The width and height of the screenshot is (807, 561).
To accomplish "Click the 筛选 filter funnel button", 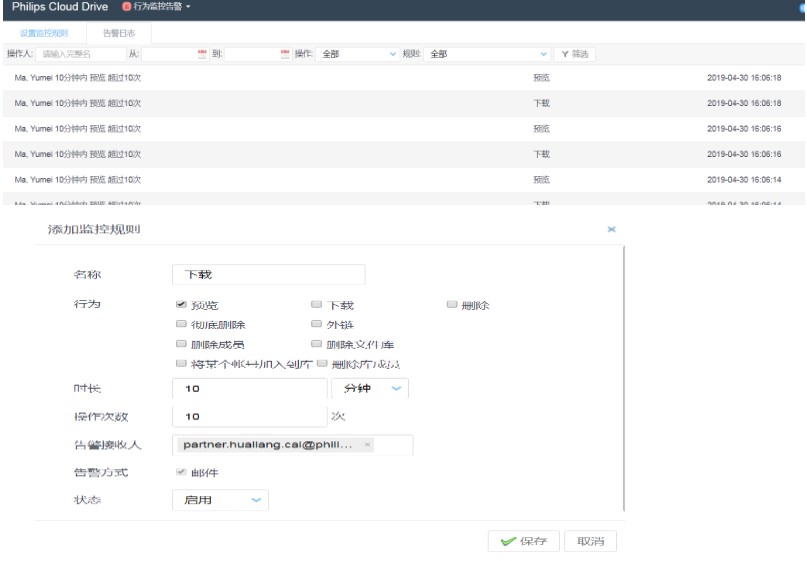I will [576, 53].
